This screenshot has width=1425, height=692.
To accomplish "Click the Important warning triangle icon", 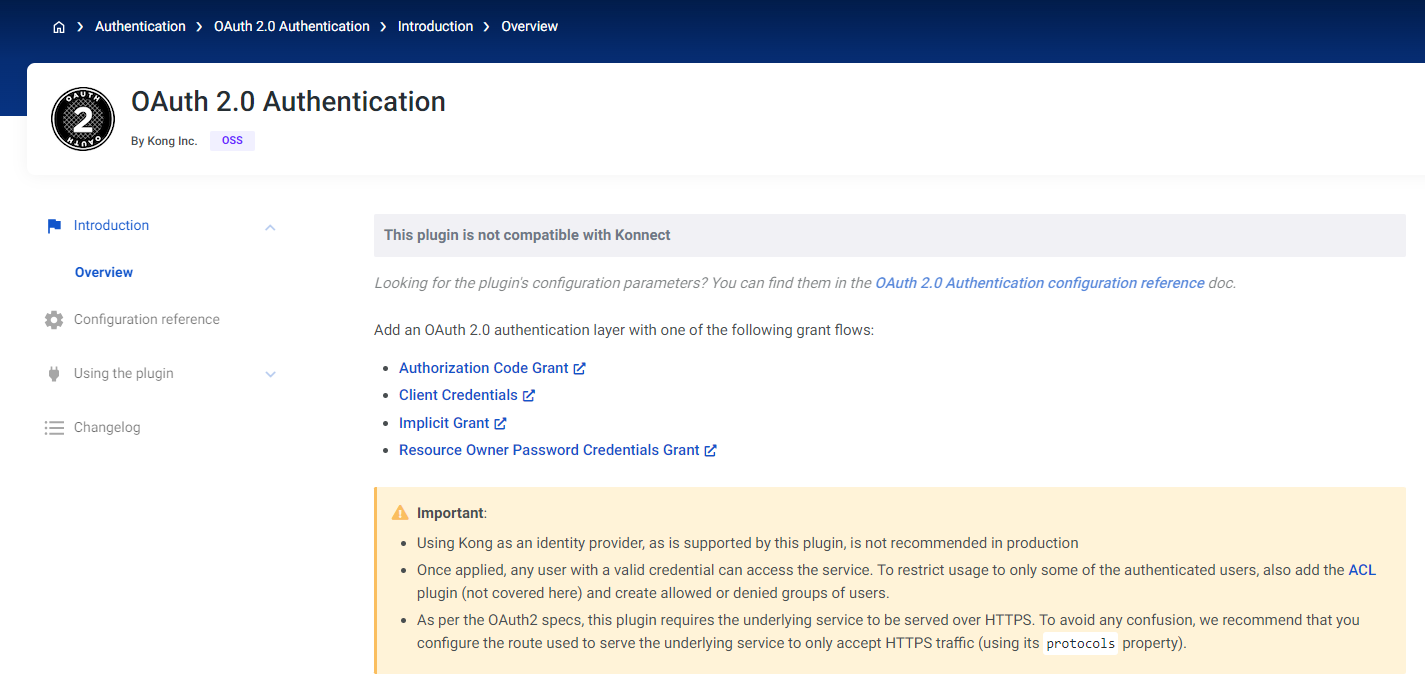I will [x=400, y=513].
